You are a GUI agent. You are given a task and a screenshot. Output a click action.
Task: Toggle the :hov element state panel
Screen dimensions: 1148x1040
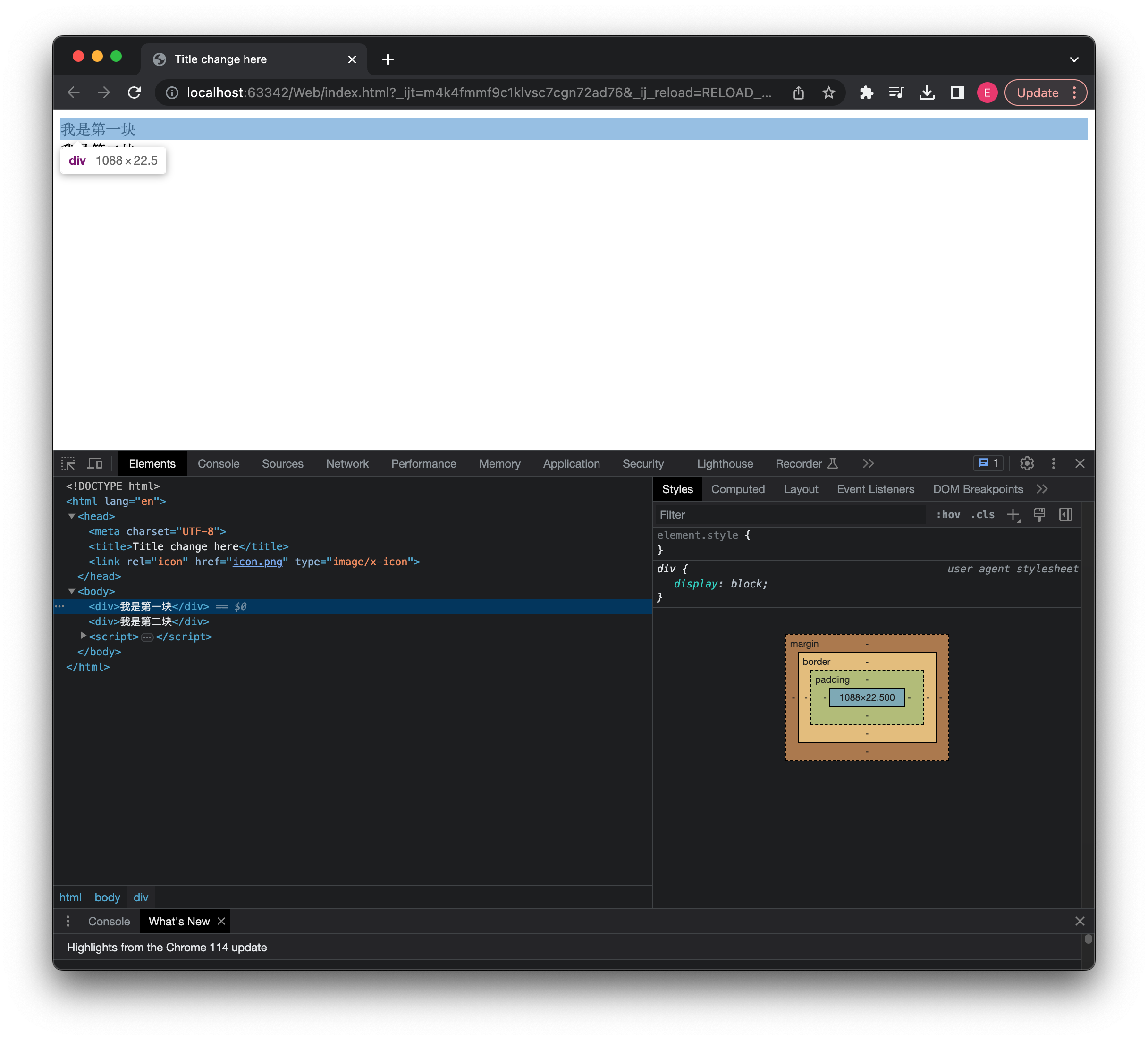coord(947,515)
